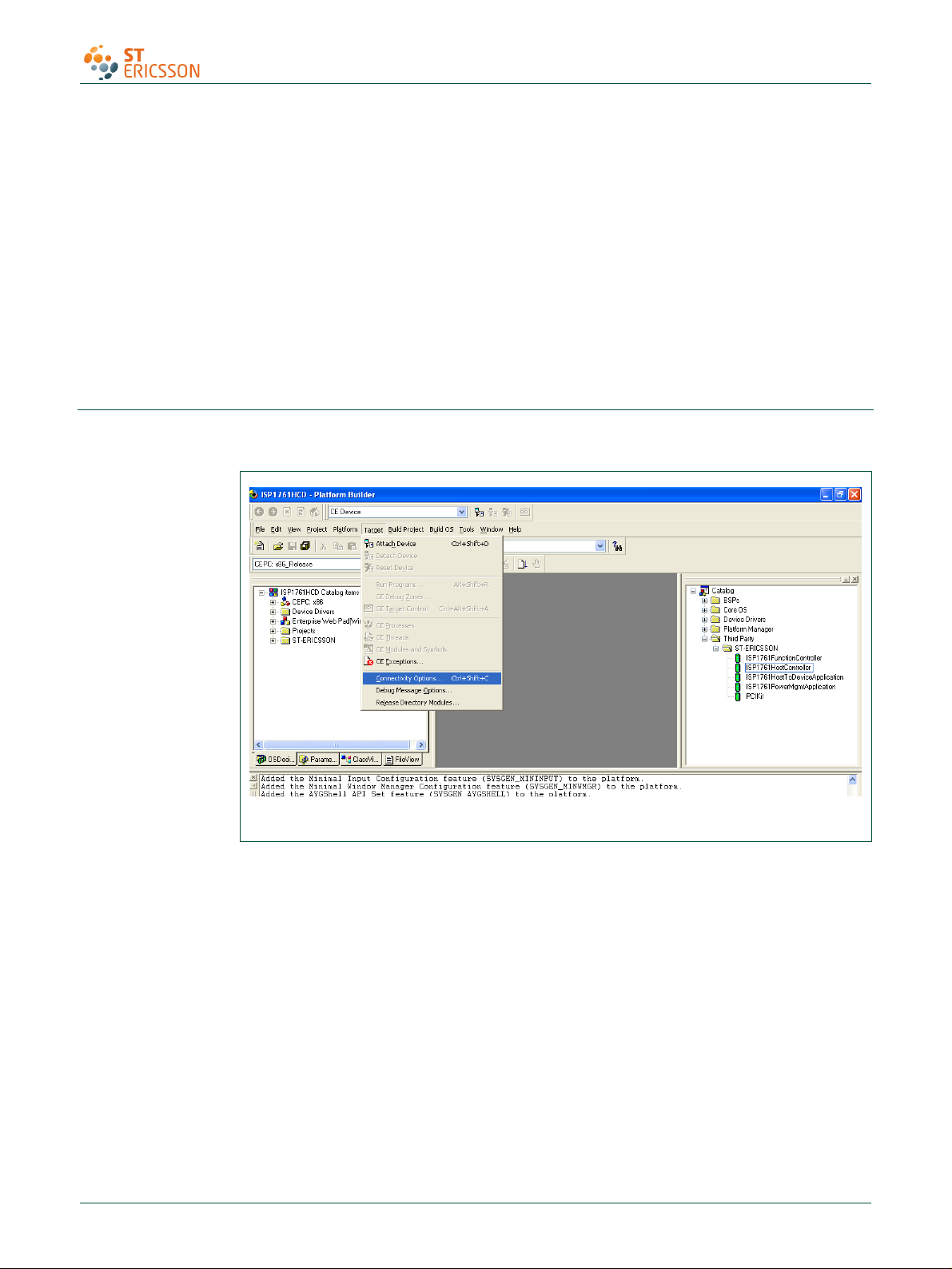The width and height of the screenshot is (952, 1269).
Task: Click the Cut scissors toolbar icon
Action: click(324, 546)
